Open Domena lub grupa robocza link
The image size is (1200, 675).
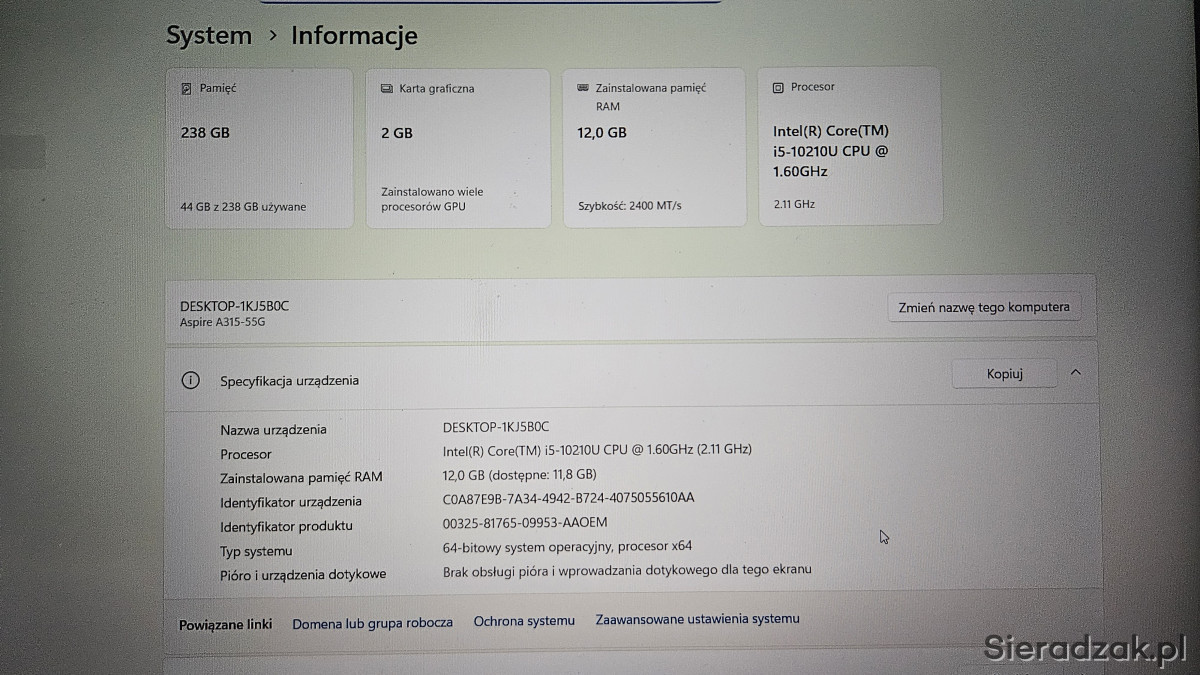click(x=372, y=622)
